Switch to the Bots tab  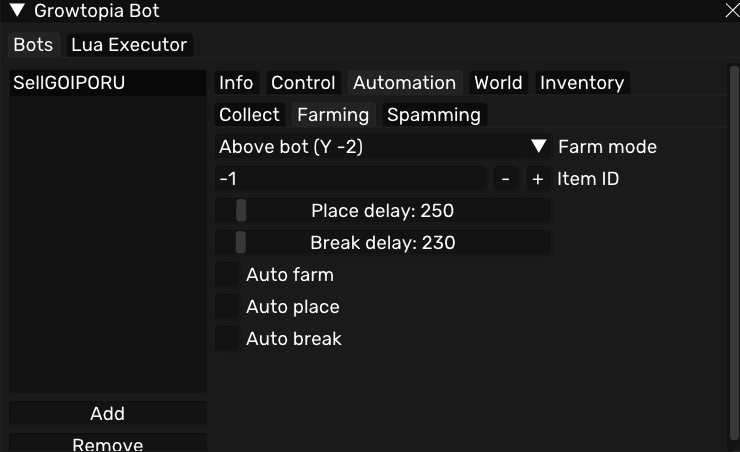[33, 45]
